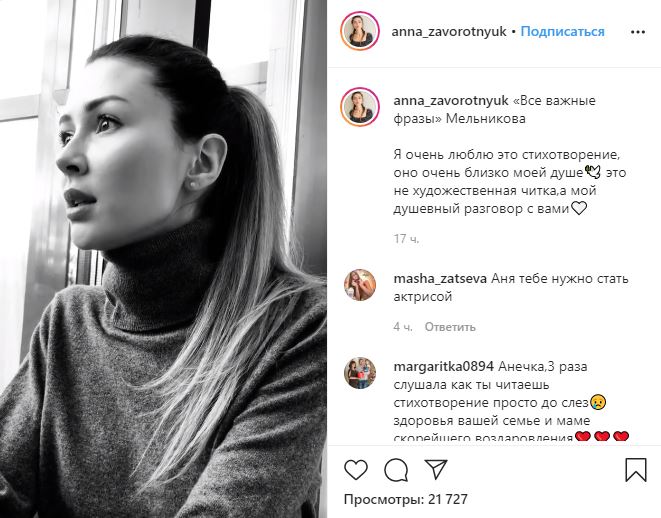Screen dimensions: 661x518
Task: Open masha_zatseva commenter profile
Action: point(440,279)
